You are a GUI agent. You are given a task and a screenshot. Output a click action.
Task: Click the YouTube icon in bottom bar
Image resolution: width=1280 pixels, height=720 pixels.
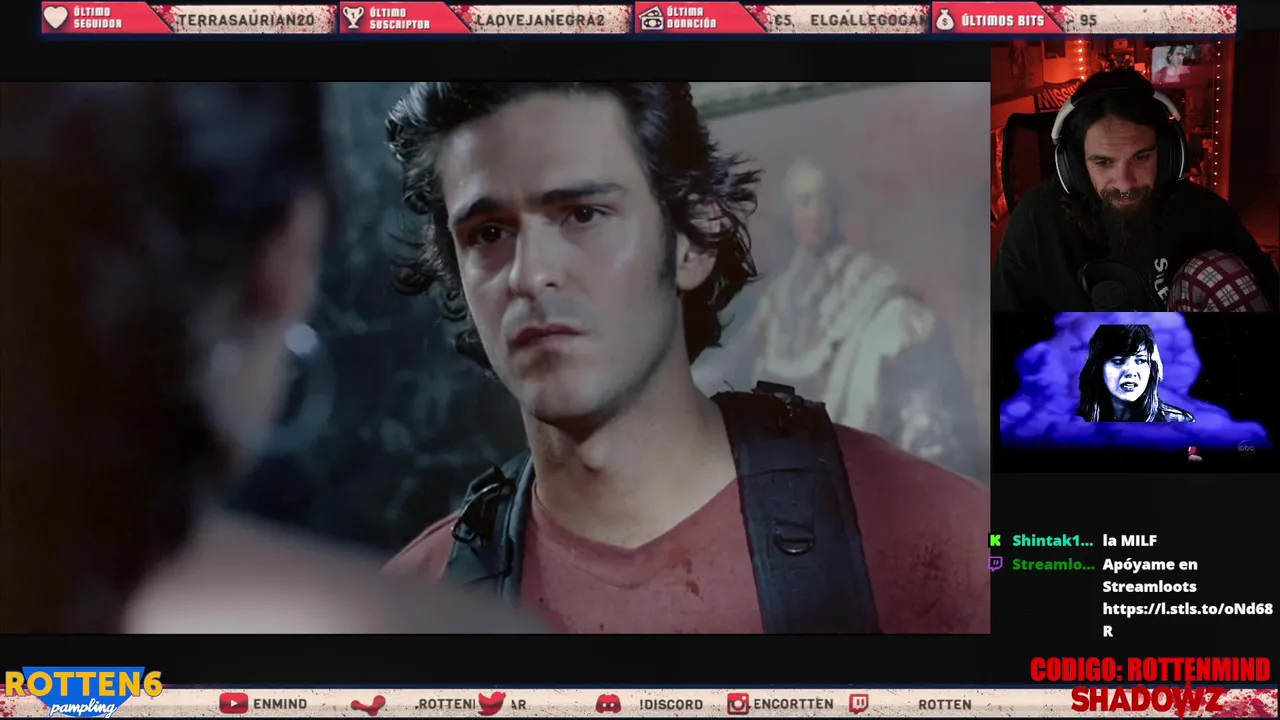pos(233,704)
